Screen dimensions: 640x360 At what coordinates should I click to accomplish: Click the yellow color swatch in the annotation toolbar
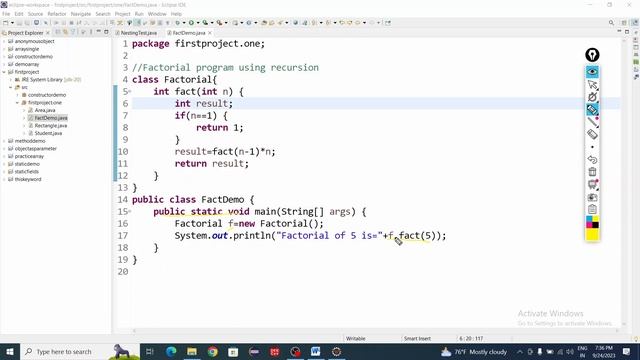point(592,235)
